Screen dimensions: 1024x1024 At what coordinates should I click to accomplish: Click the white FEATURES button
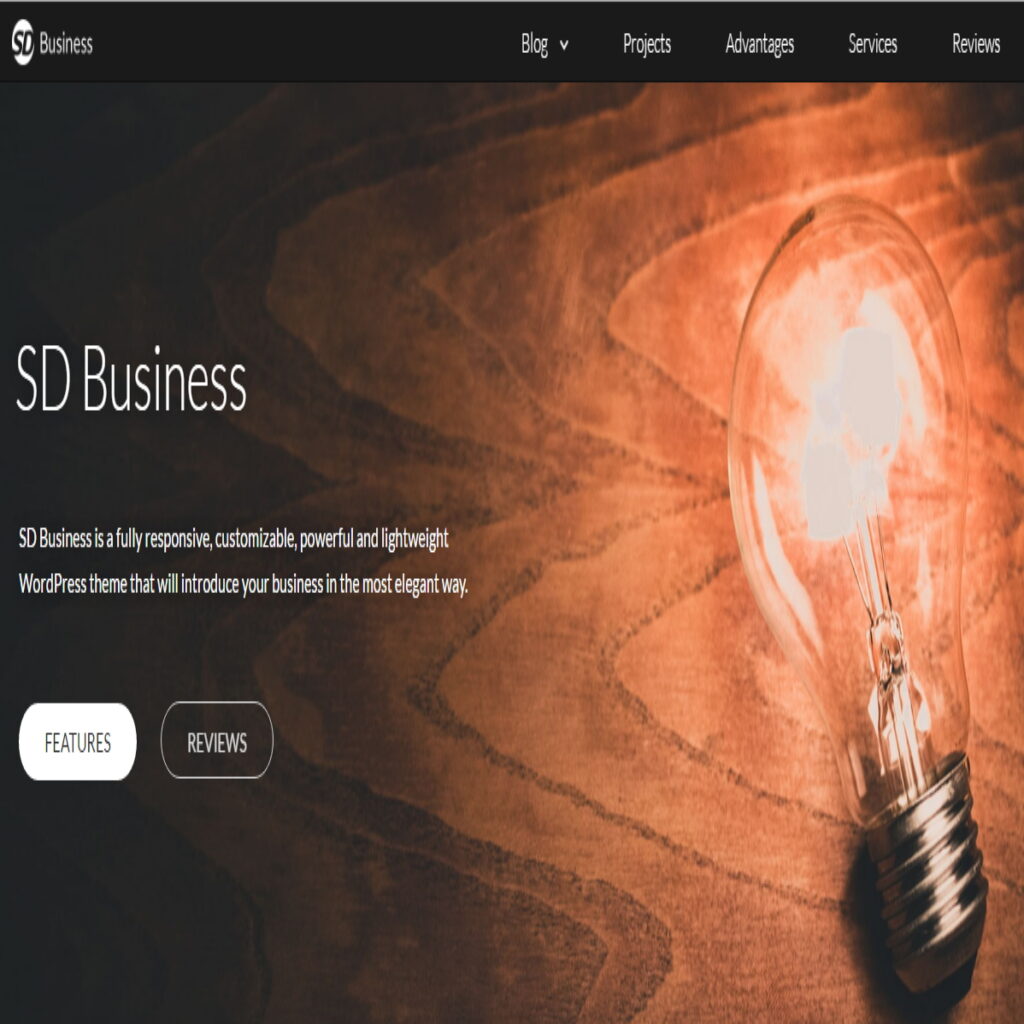point(78,741)
